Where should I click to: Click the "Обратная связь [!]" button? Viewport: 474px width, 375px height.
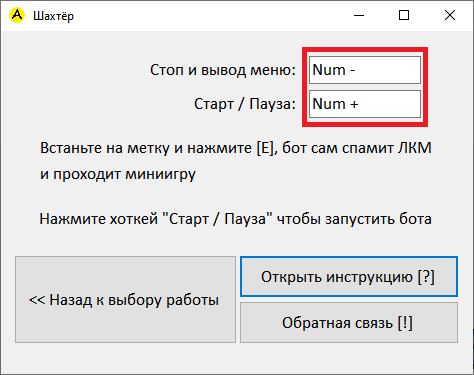pos(349,323)
